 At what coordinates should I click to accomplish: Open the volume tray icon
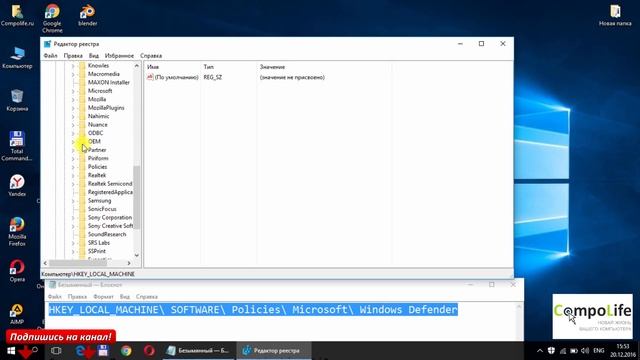[585, 351]
